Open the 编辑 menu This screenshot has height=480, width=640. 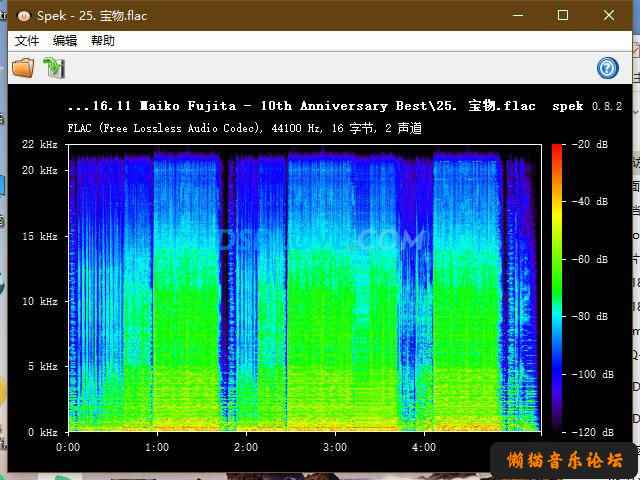tap(65, 41)
